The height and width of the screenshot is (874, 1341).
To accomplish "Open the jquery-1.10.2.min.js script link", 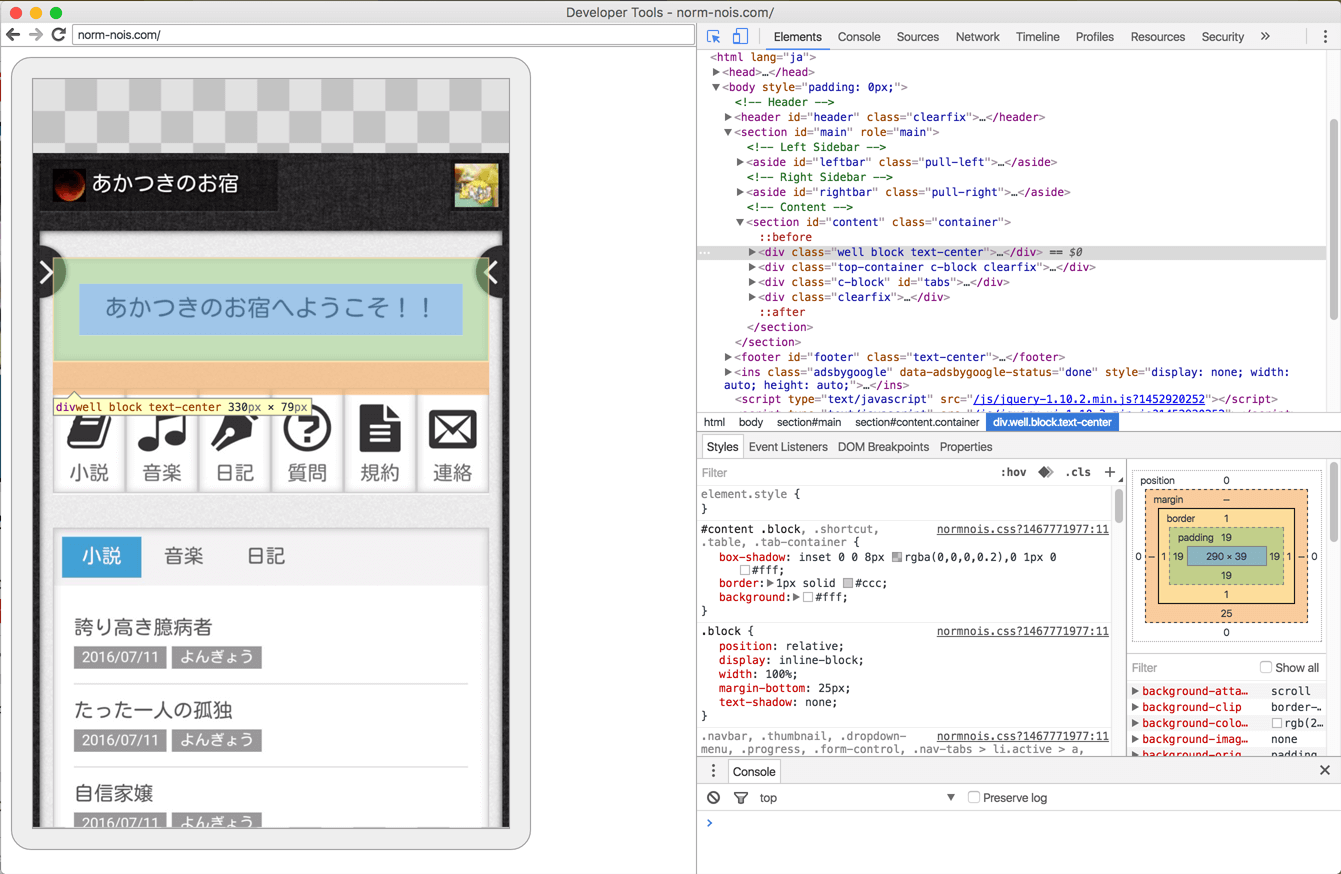I will coord(1089,399).
